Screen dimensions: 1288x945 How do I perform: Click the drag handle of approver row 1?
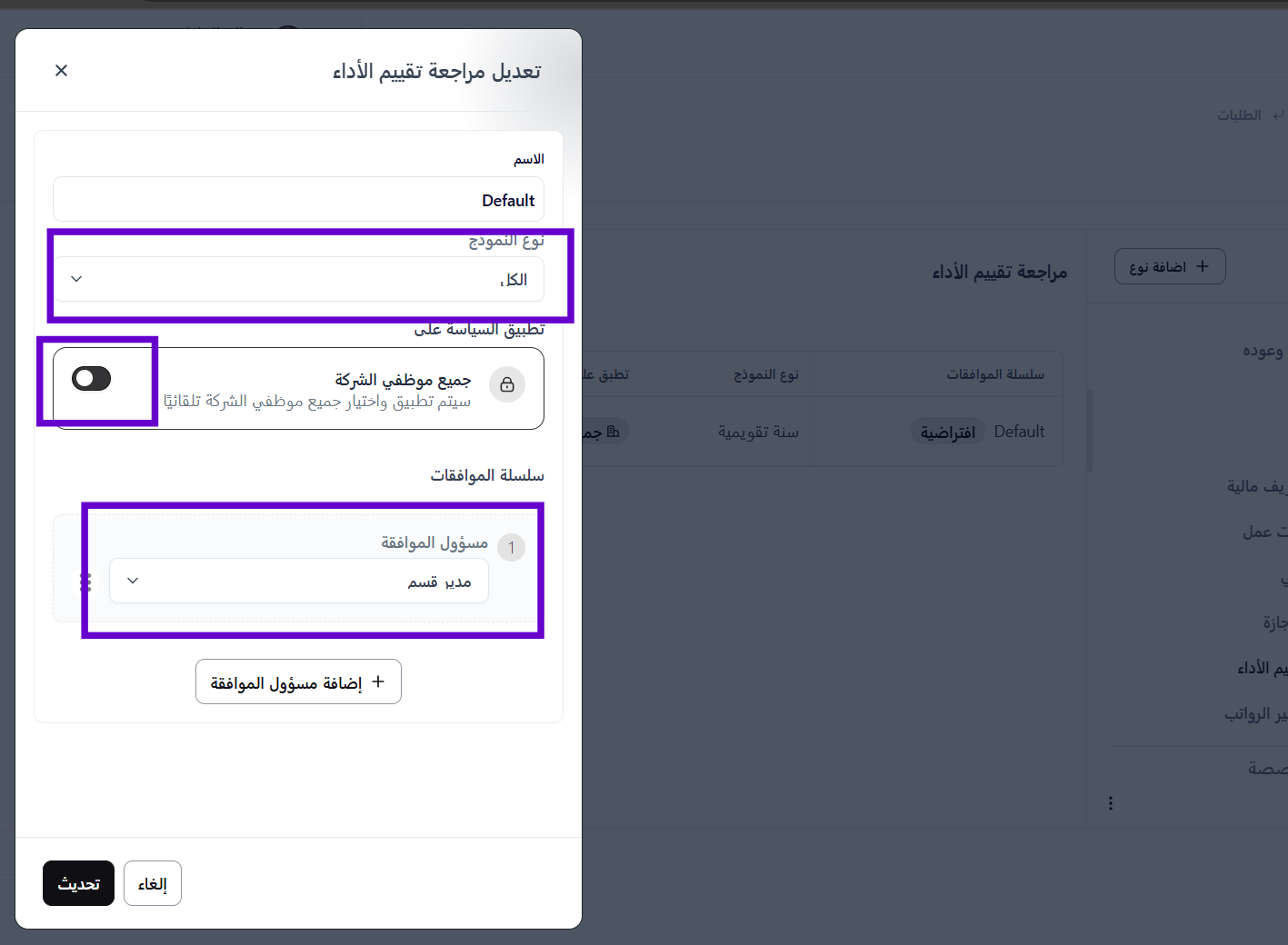pos(86,582)
